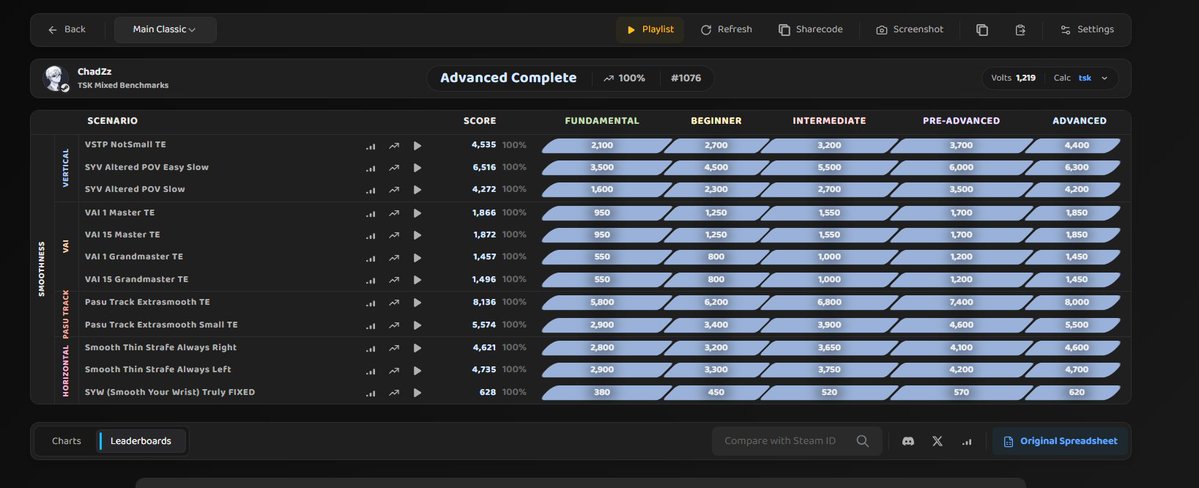The width and height of the screenshot is (1199, 488).
Task: Select the VSTP NotSmall TE scenario name
Action: tap(125, 145)
